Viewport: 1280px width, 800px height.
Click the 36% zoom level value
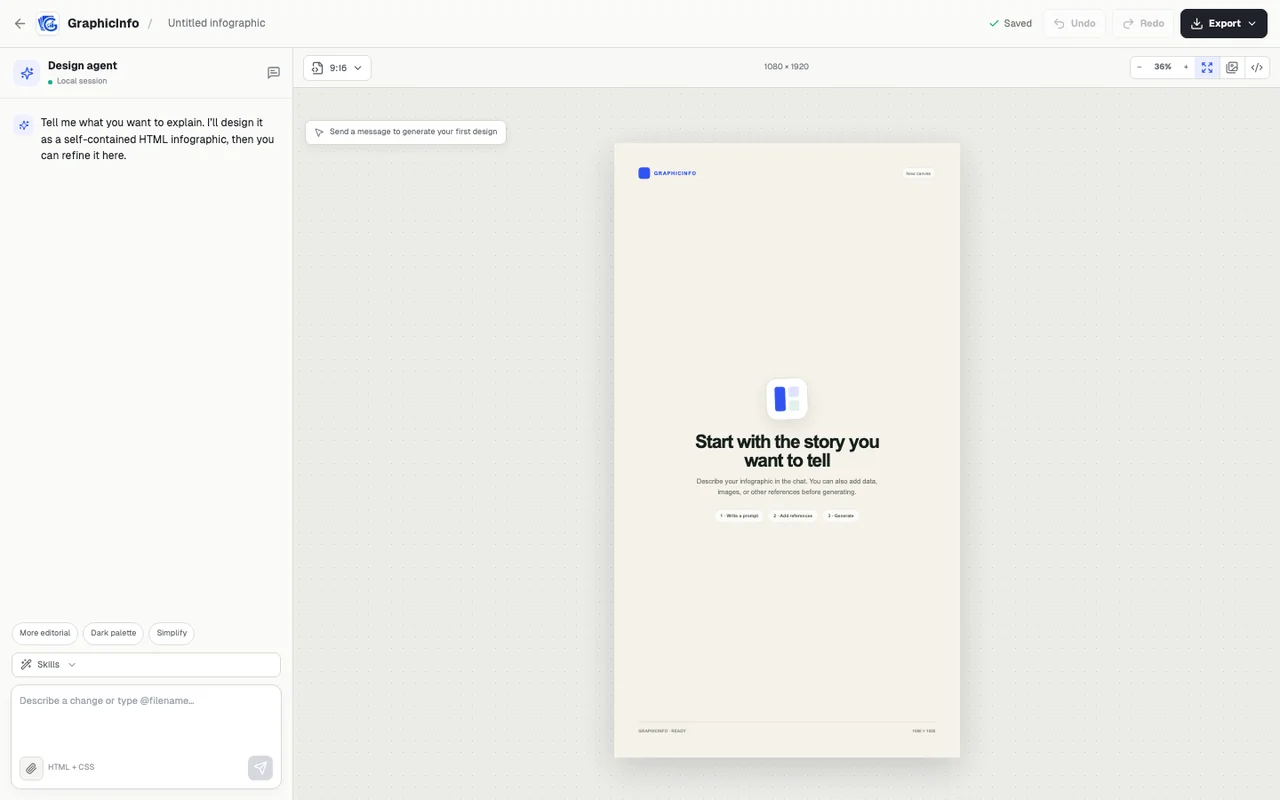pos(1163,67)
